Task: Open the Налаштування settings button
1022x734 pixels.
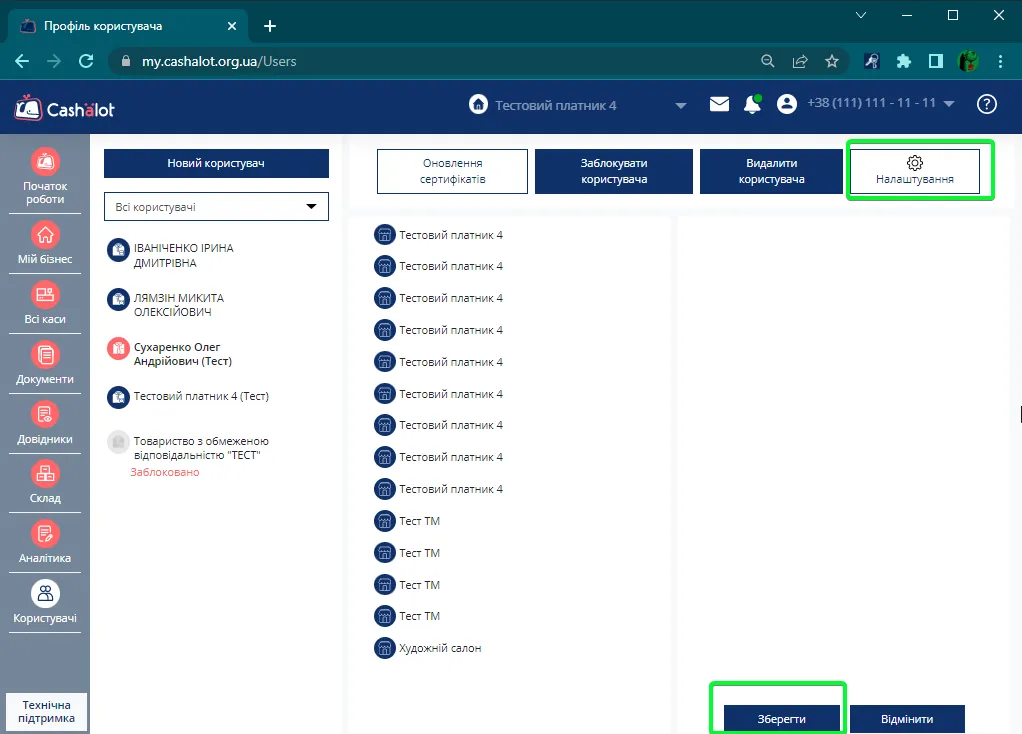Action: 914,171
